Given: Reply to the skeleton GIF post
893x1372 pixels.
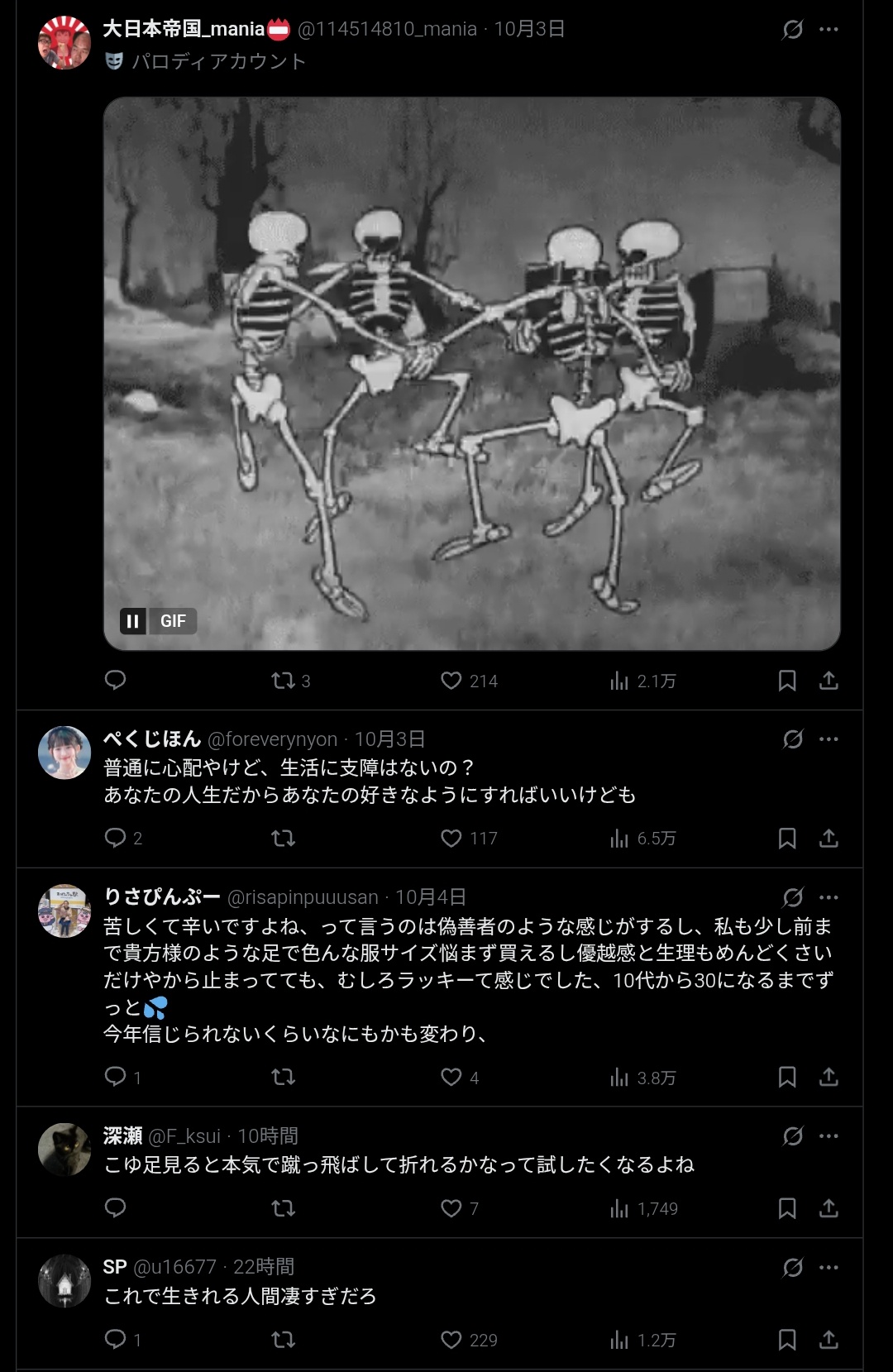Looking at the screenshot, I should (116, 680).
